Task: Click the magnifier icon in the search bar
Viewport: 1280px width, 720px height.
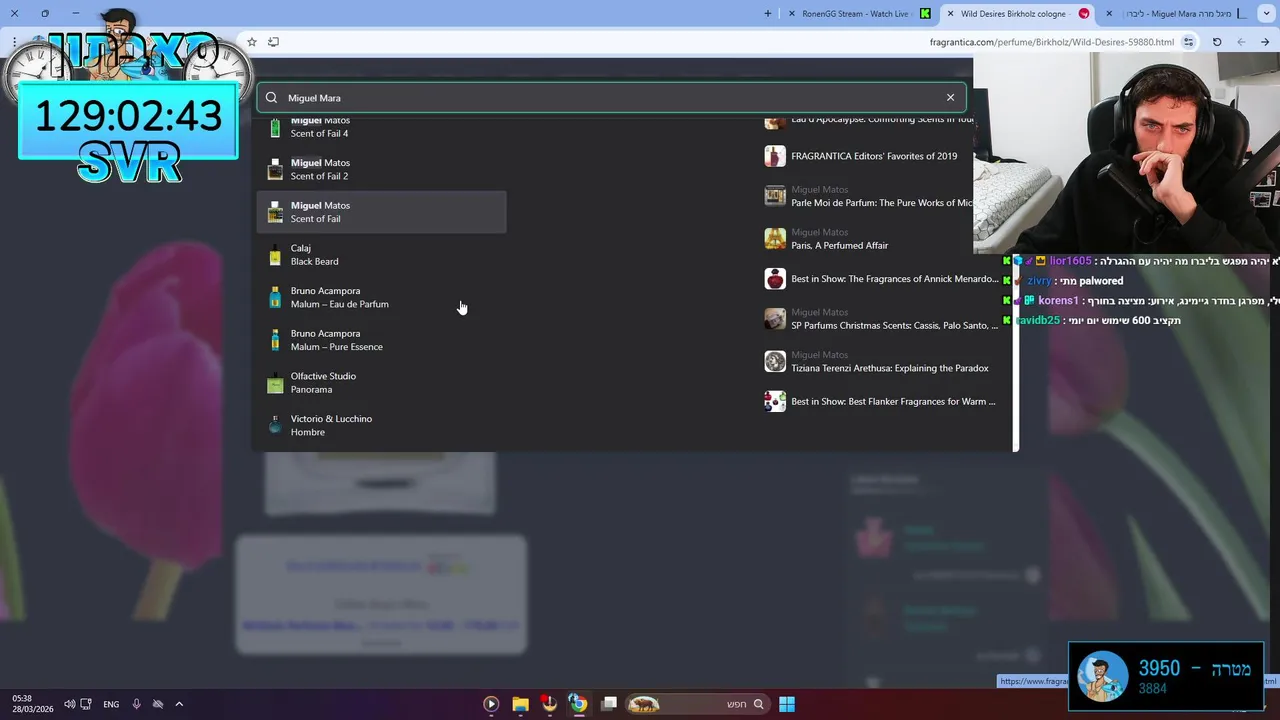Action: pyautogui.click(x=271, y=98)
